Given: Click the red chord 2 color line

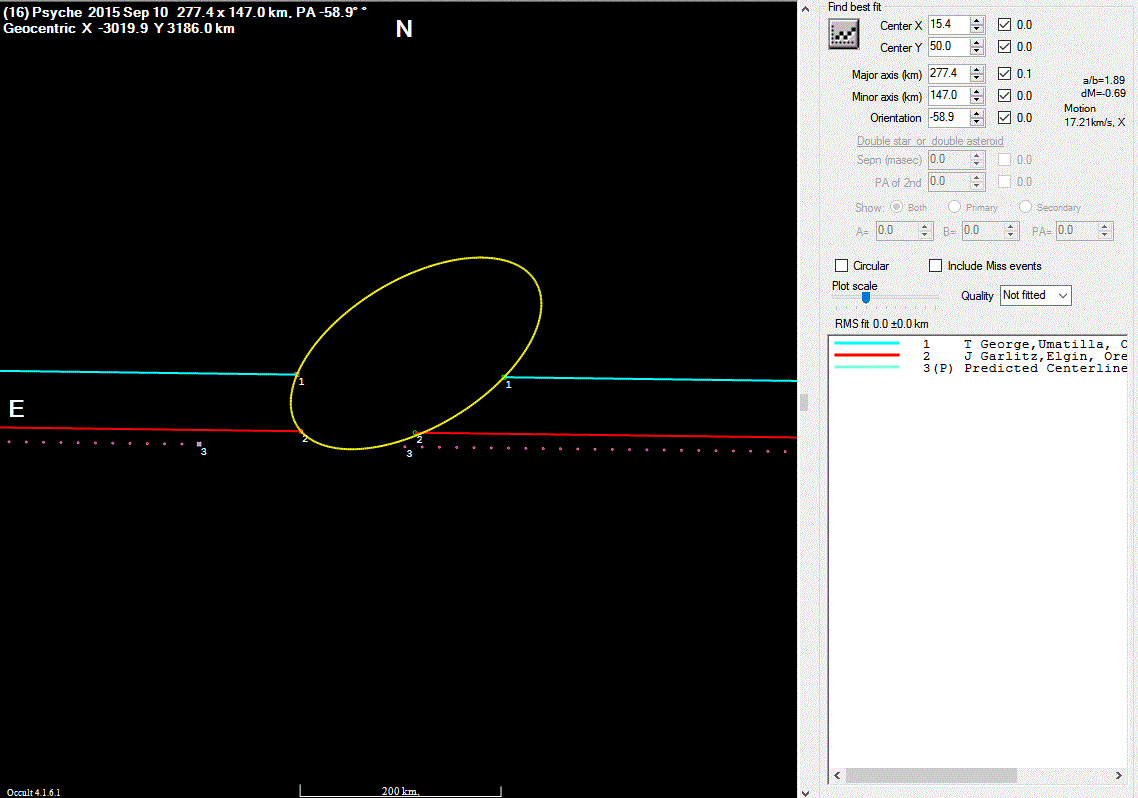Looking at the screenshot, I should (867, 355).
